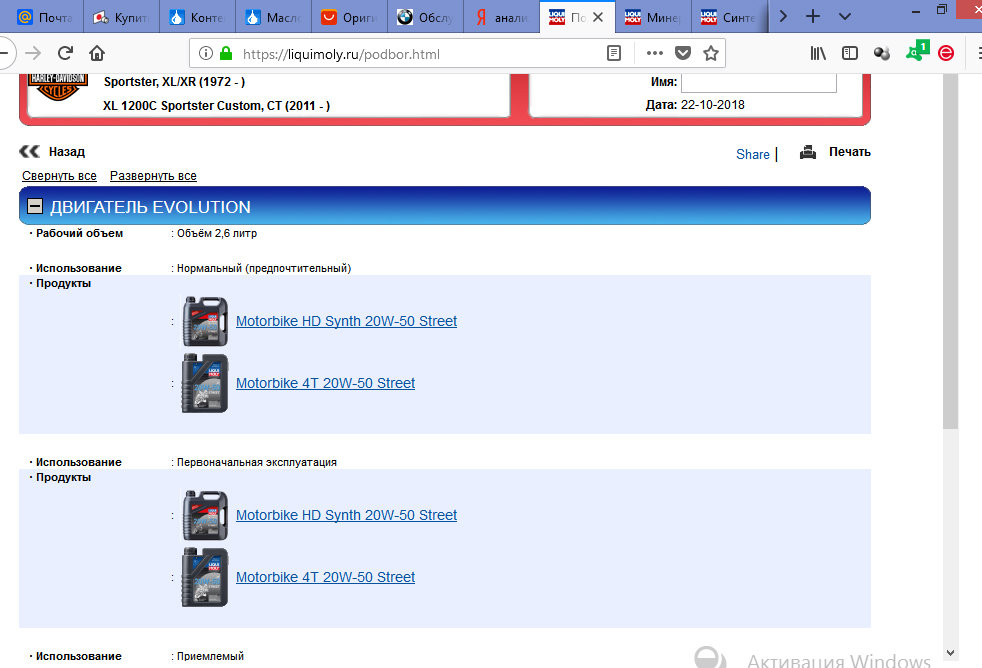Focus the Имя input field
Viewport: 982px width, 668px height.
click(x=758, y=83)
